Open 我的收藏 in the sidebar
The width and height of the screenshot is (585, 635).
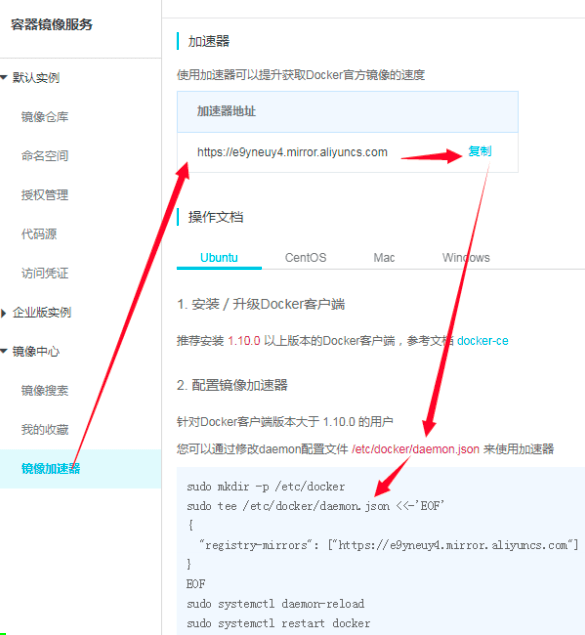point(45,429)
